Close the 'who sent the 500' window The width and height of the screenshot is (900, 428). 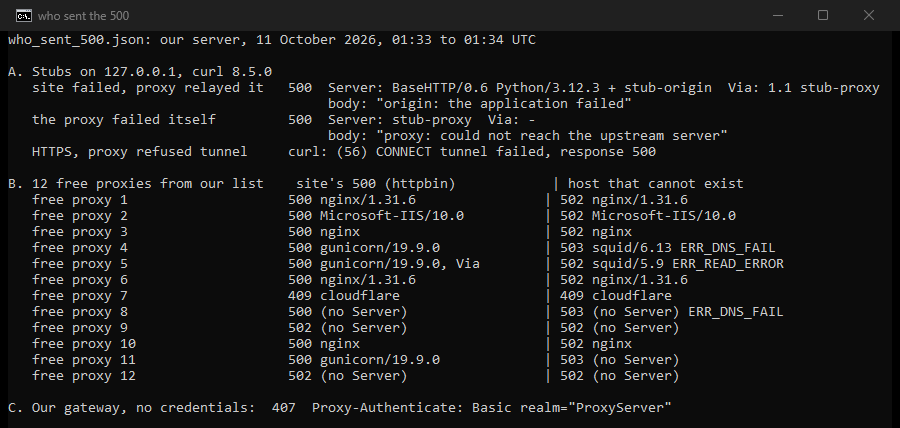coord(868,15)
